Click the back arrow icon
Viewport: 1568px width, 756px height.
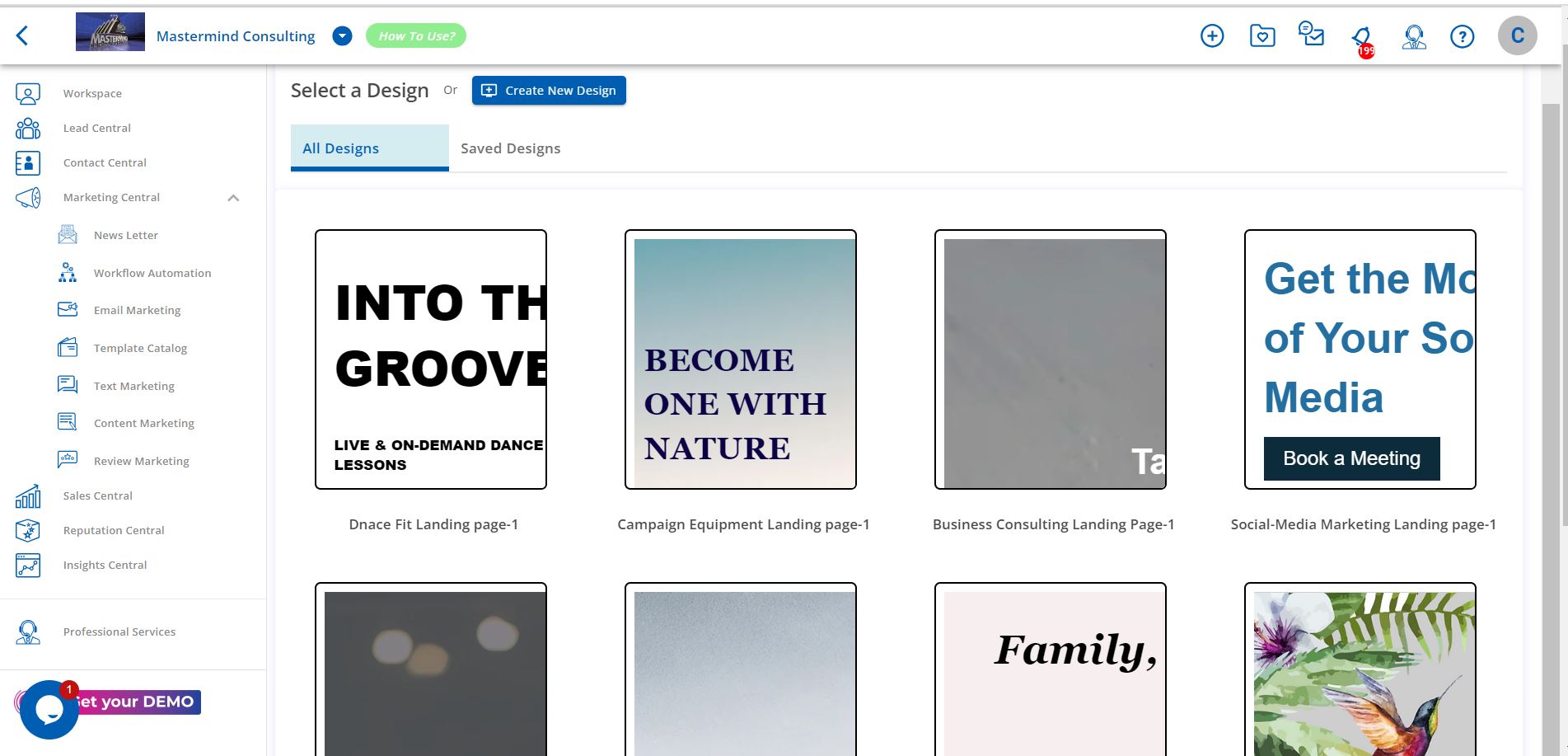pyautogui.click(x=22, y=35)
